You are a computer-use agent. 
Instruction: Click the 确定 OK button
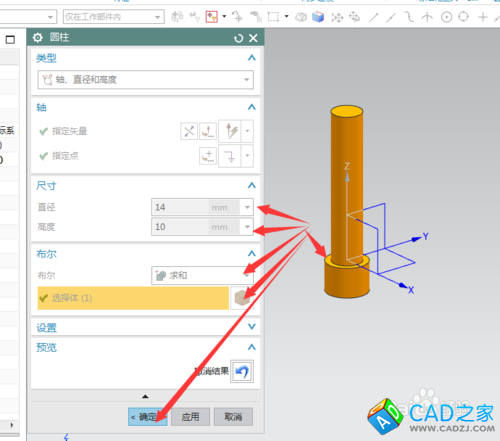[x=148, y=417]
